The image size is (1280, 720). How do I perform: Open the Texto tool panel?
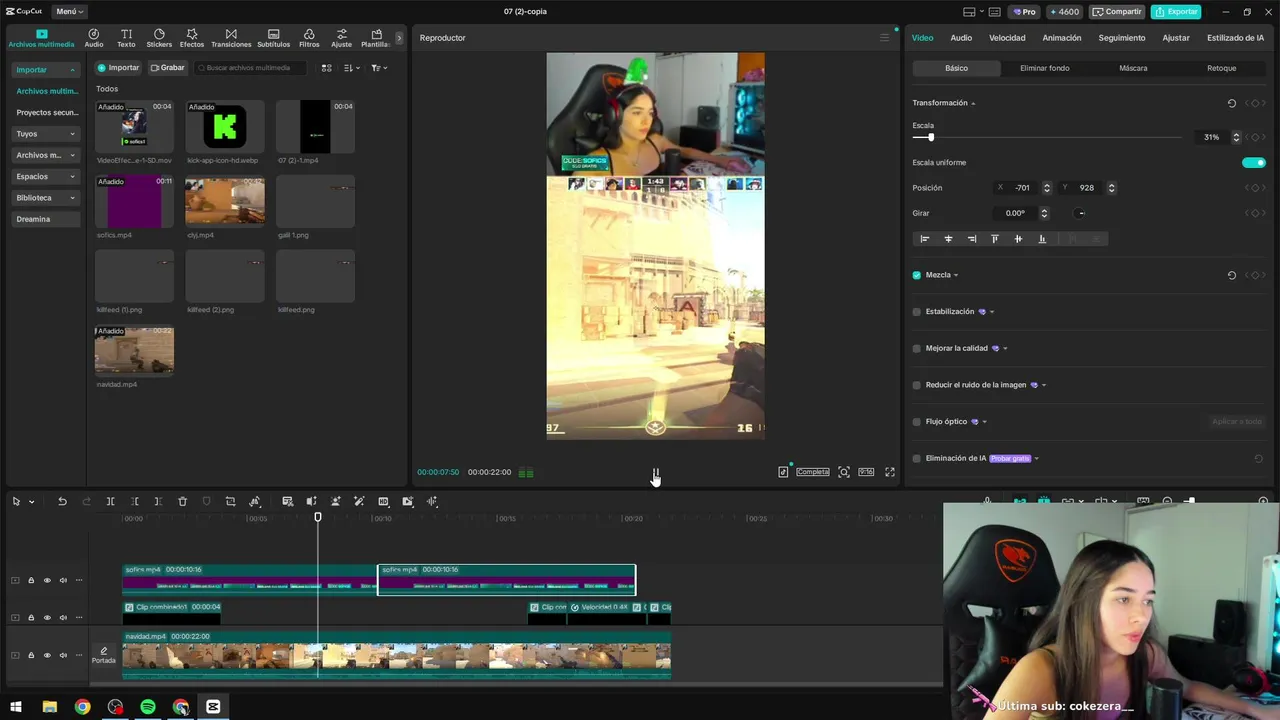coord(126,38)
